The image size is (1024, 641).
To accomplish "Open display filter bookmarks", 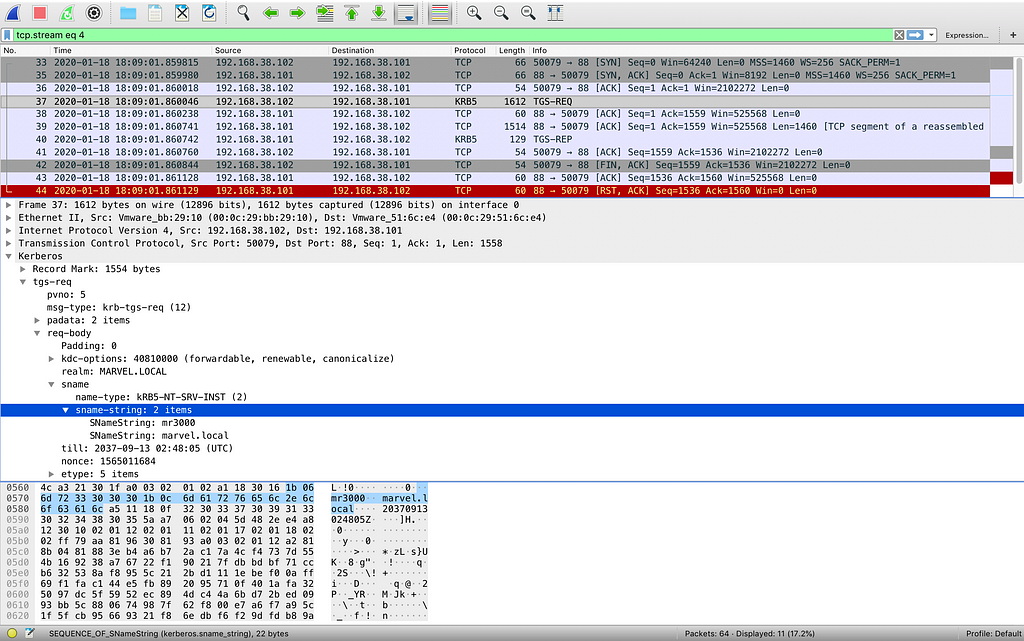I will point(7,35).
